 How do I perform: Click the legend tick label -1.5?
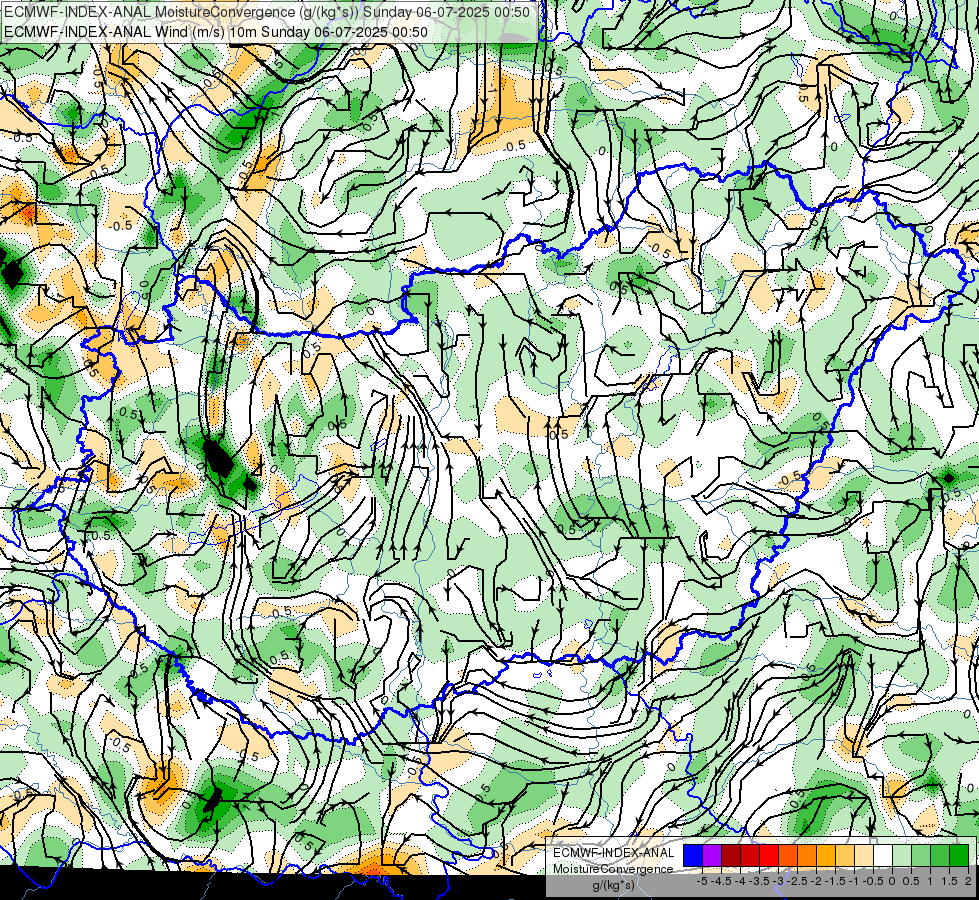pyautogui.click(x=835, y=881)
